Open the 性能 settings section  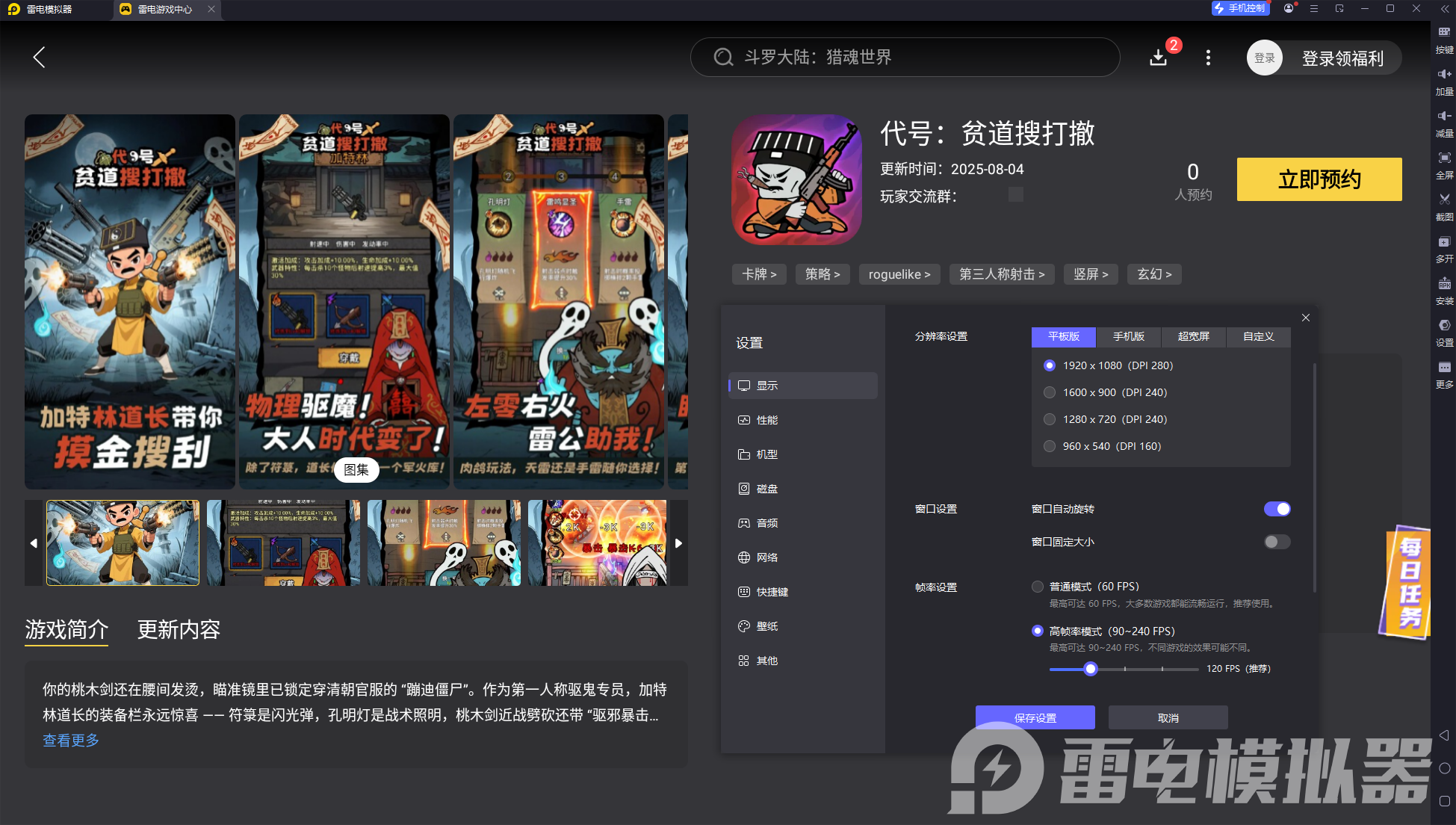(767, 420)
